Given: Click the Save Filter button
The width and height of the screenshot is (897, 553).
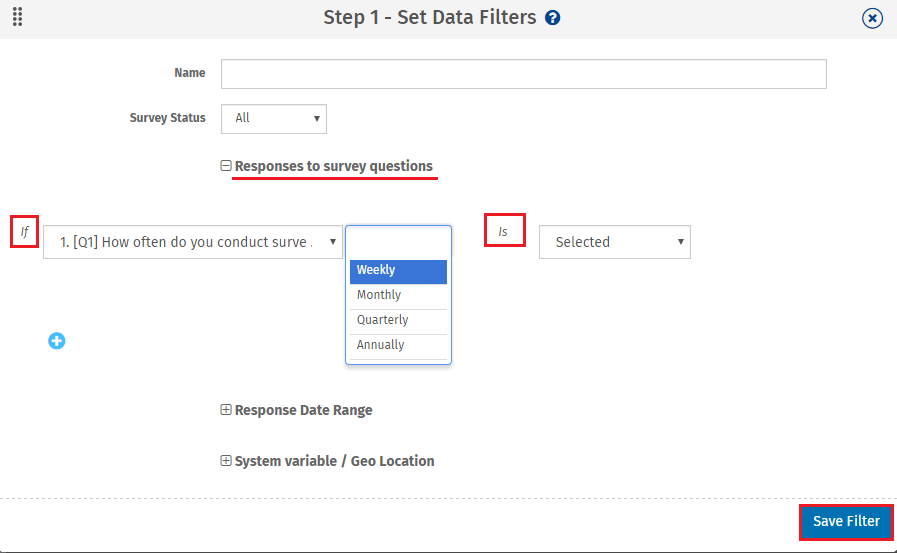Looking at the screenshot, I should [x=846, y=521].
